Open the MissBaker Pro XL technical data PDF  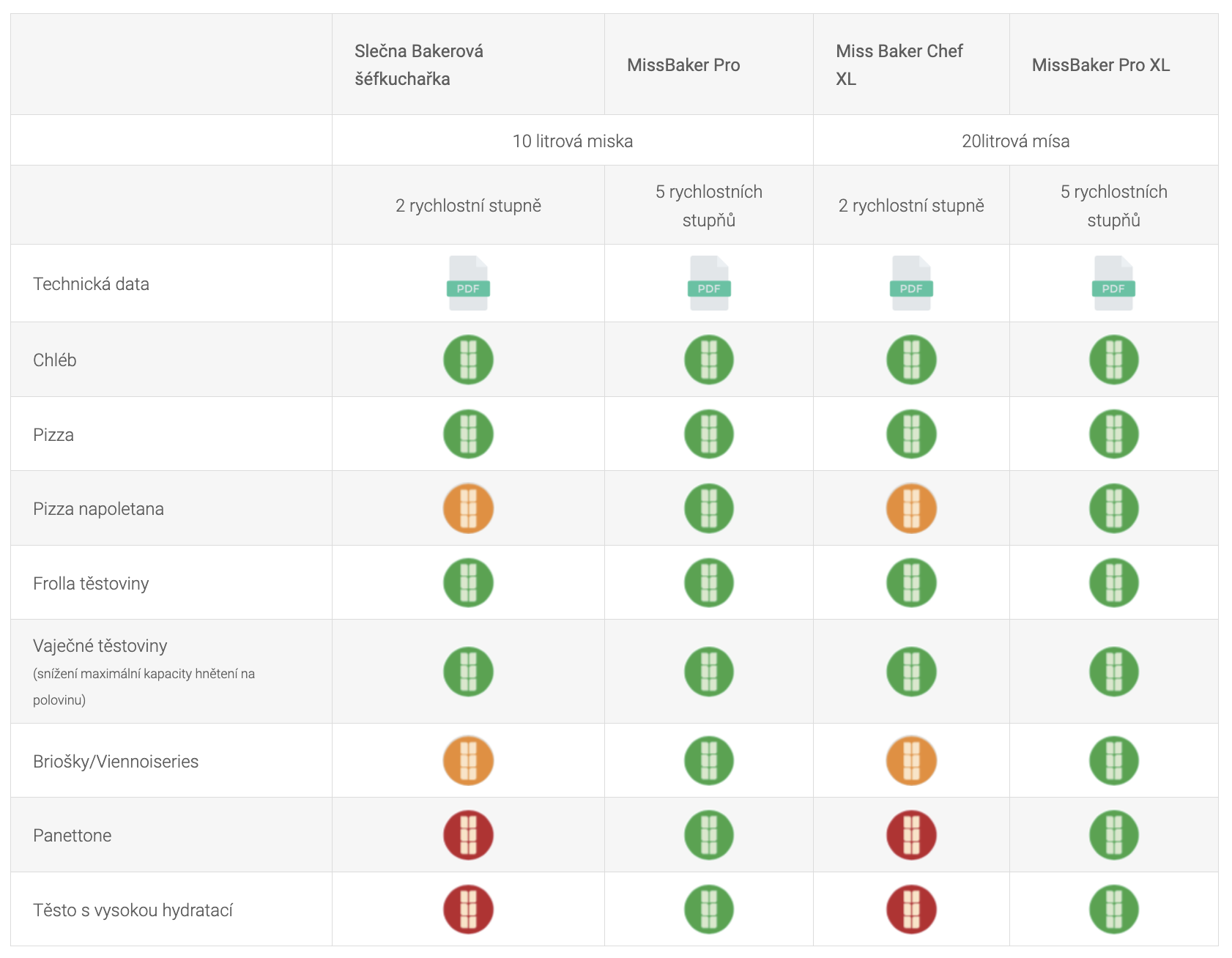pos(1113,283)
